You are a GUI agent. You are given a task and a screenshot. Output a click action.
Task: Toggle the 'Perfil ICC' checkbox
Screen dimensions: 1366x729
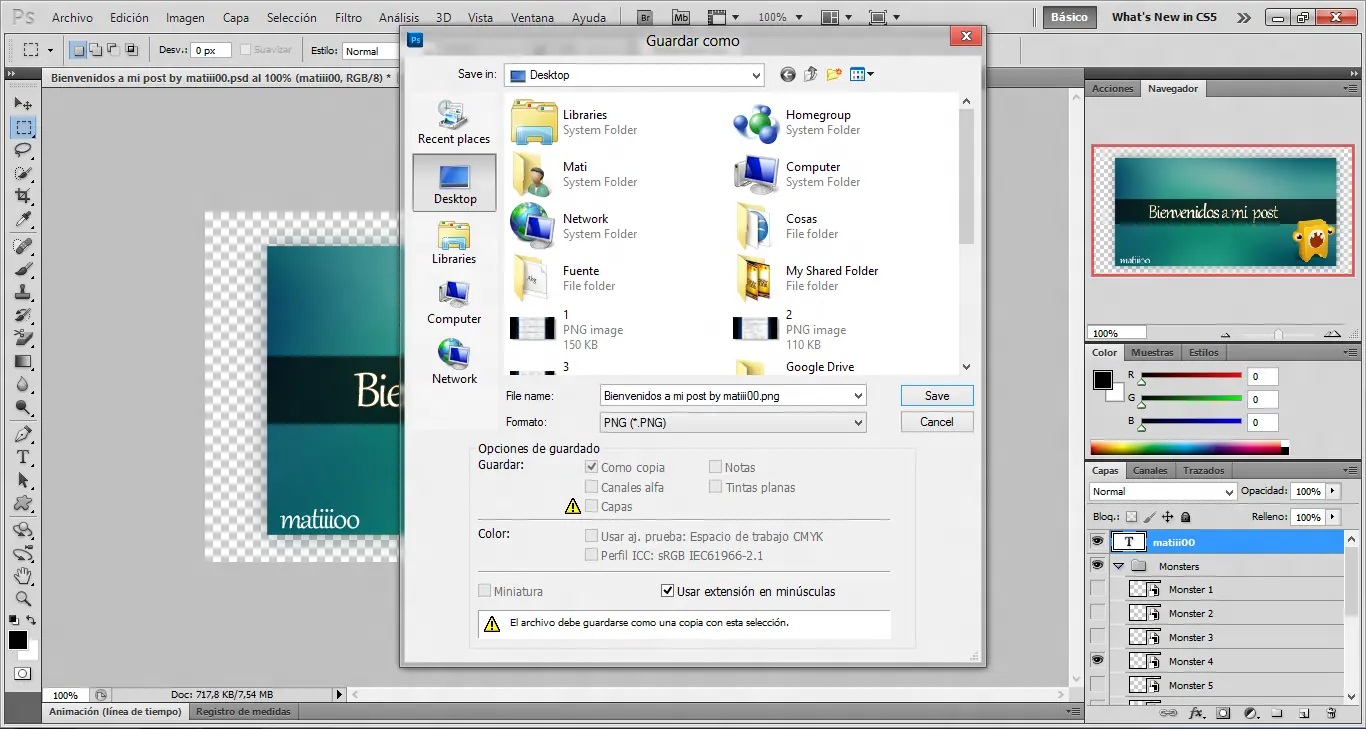click(x=592, y=555)
